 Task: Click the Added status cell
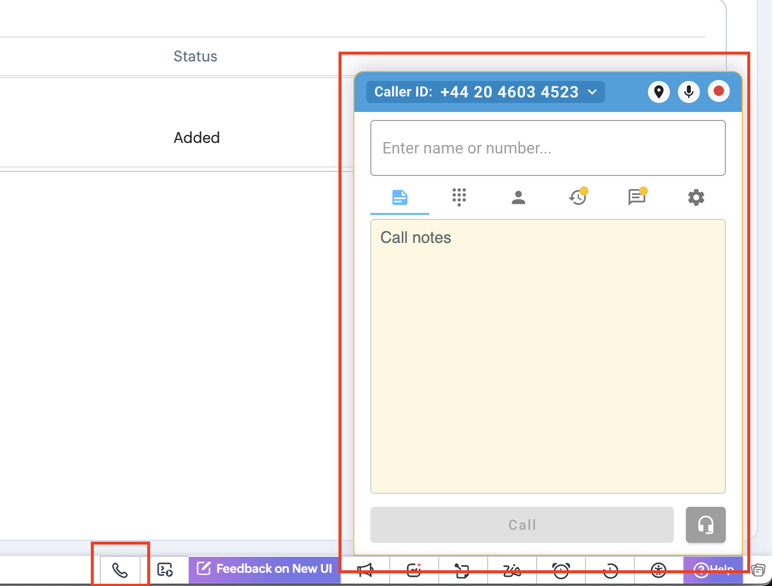tap(197, 138)
